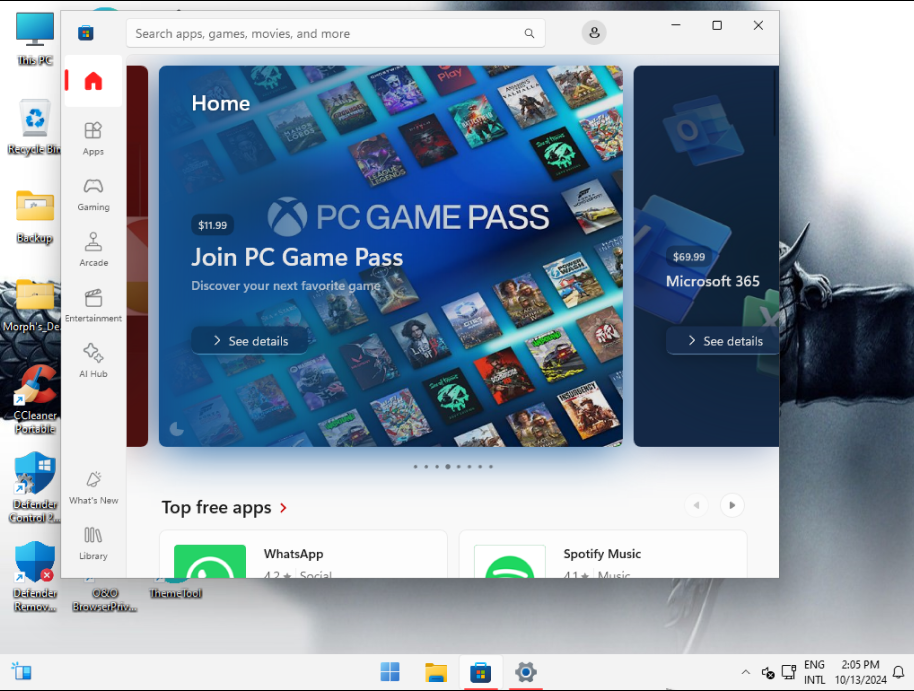
Task: Click the red chevron beside Top free apps
Action: pyautogui.click(x=283, y=508)
